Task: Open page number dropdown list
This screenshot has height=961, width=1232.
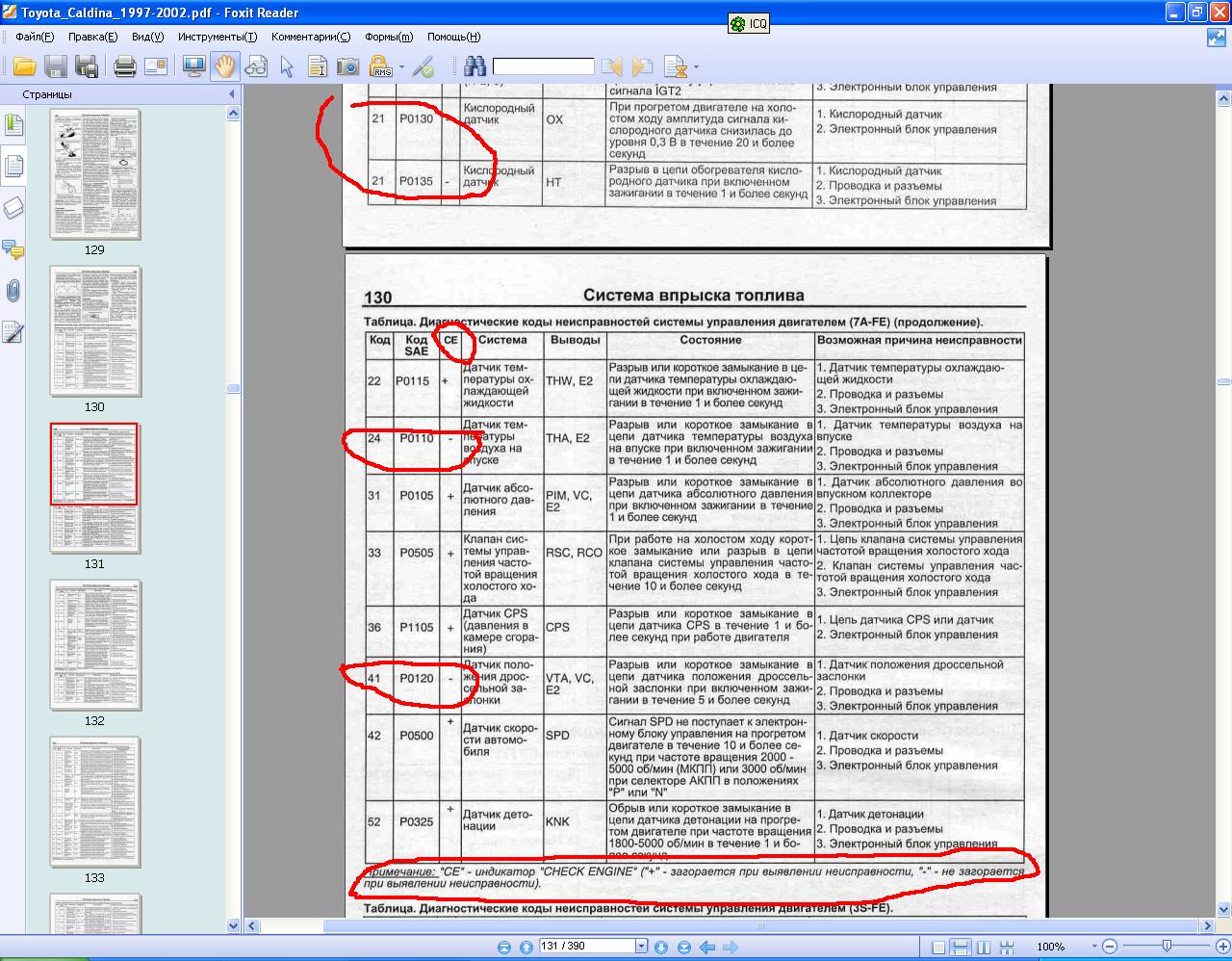Action: tap(641, 947)
